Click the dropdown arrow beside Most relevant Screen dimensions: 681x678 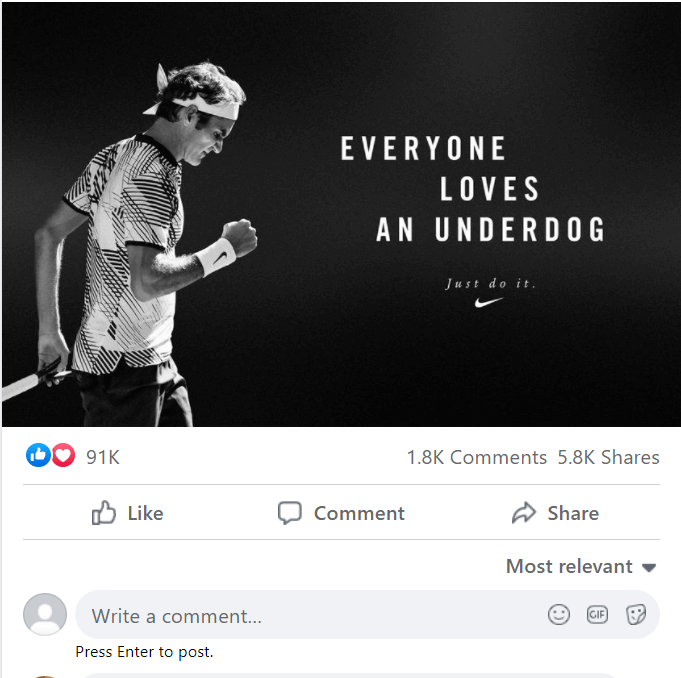click(649, 568)
